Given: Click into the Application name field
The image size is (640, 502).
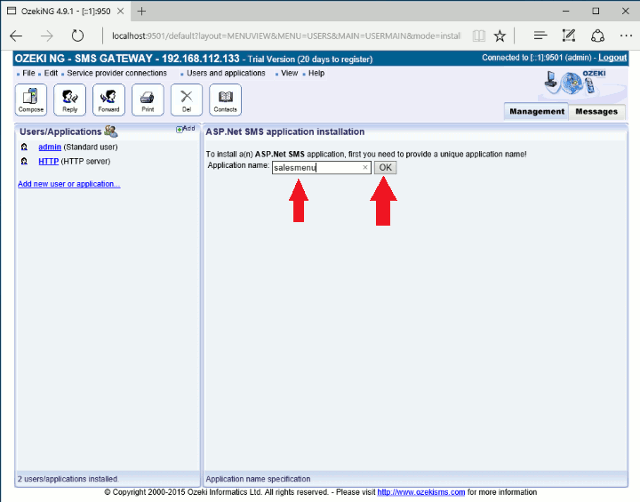Looking at the screenshot, I should (x=315, y=167).
